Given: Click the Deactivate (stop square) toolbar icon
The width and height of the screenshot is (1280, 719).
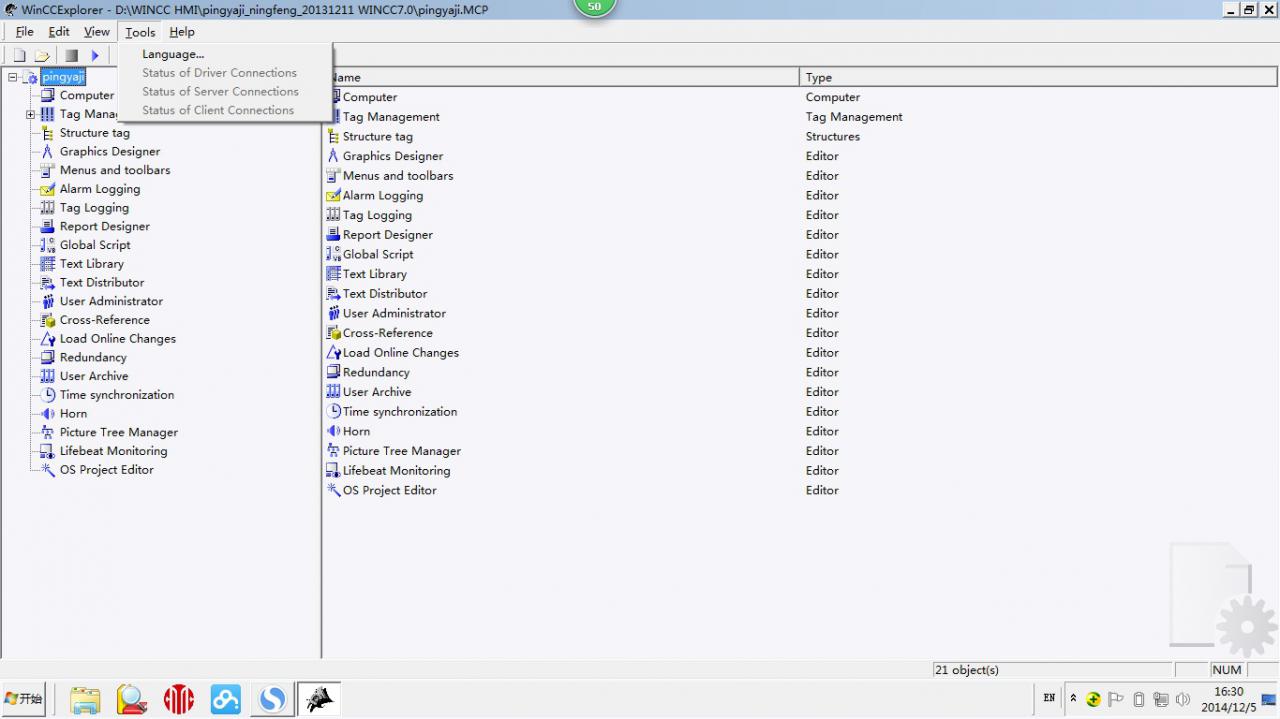Looking at the screenshot, I should pyautogui.click(x=71, y=56).
